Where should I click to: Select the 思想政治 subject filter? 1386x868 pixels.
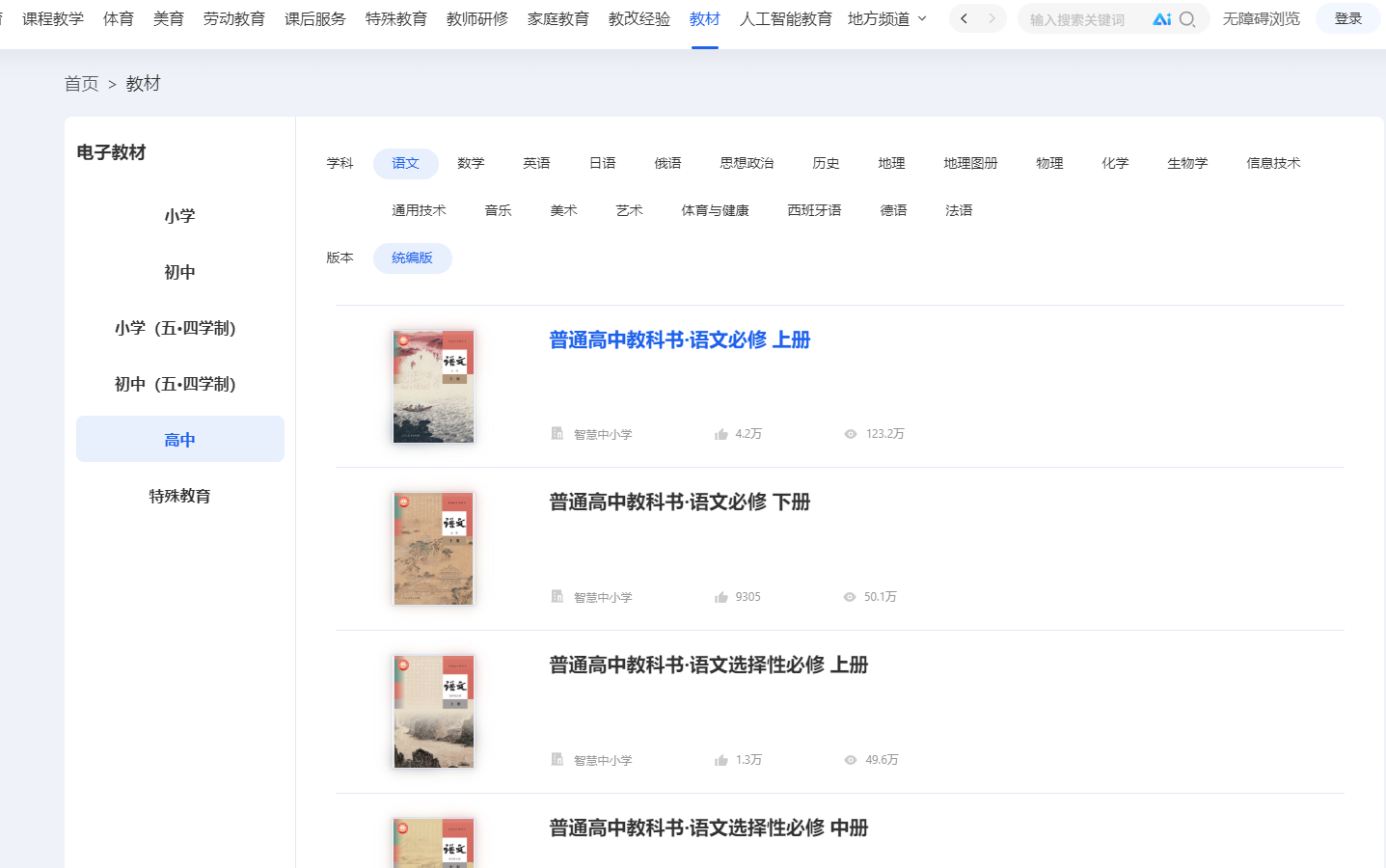click(747, 164)
